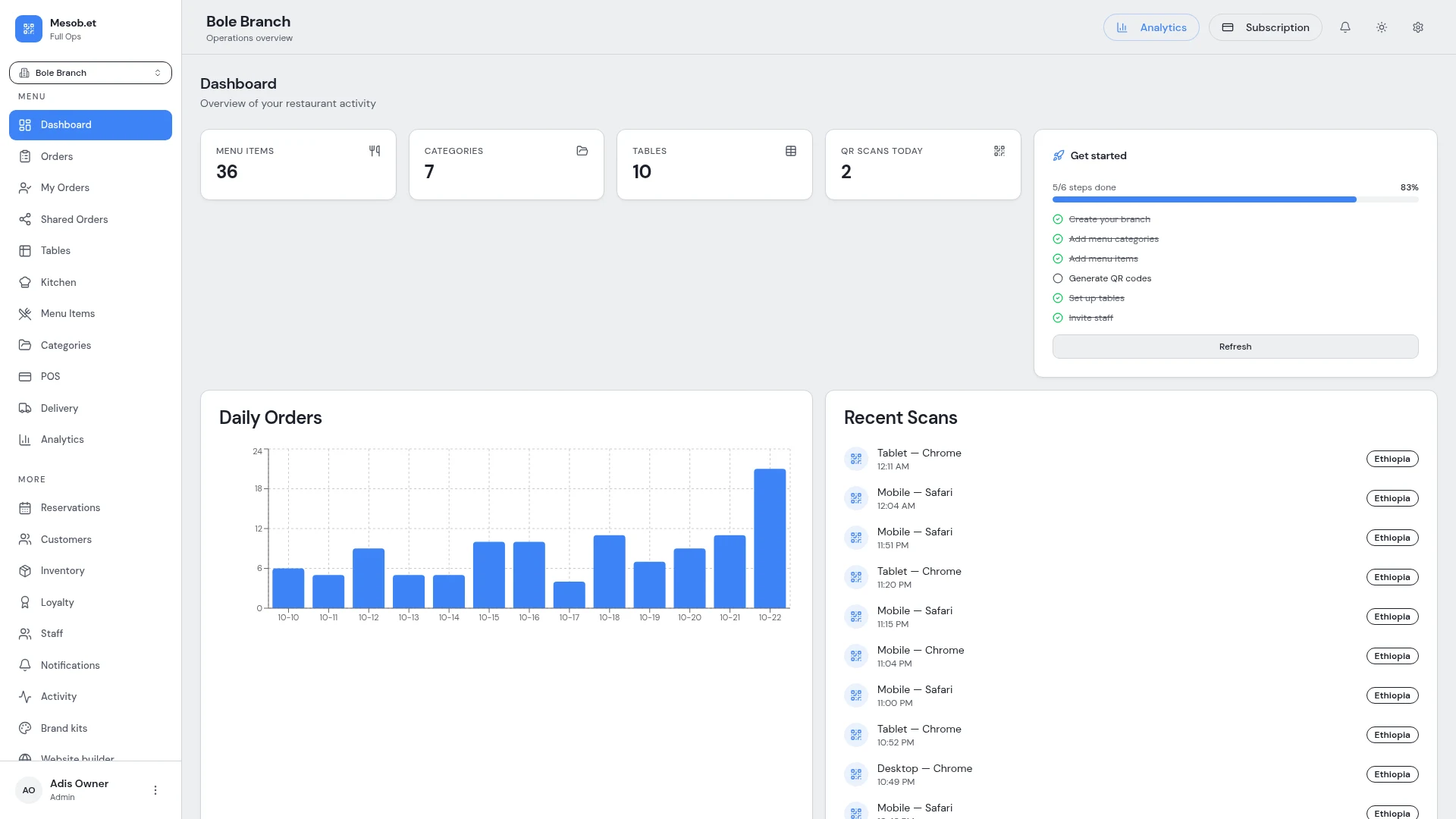Open the Subscription button in the header

(1265, 27)
